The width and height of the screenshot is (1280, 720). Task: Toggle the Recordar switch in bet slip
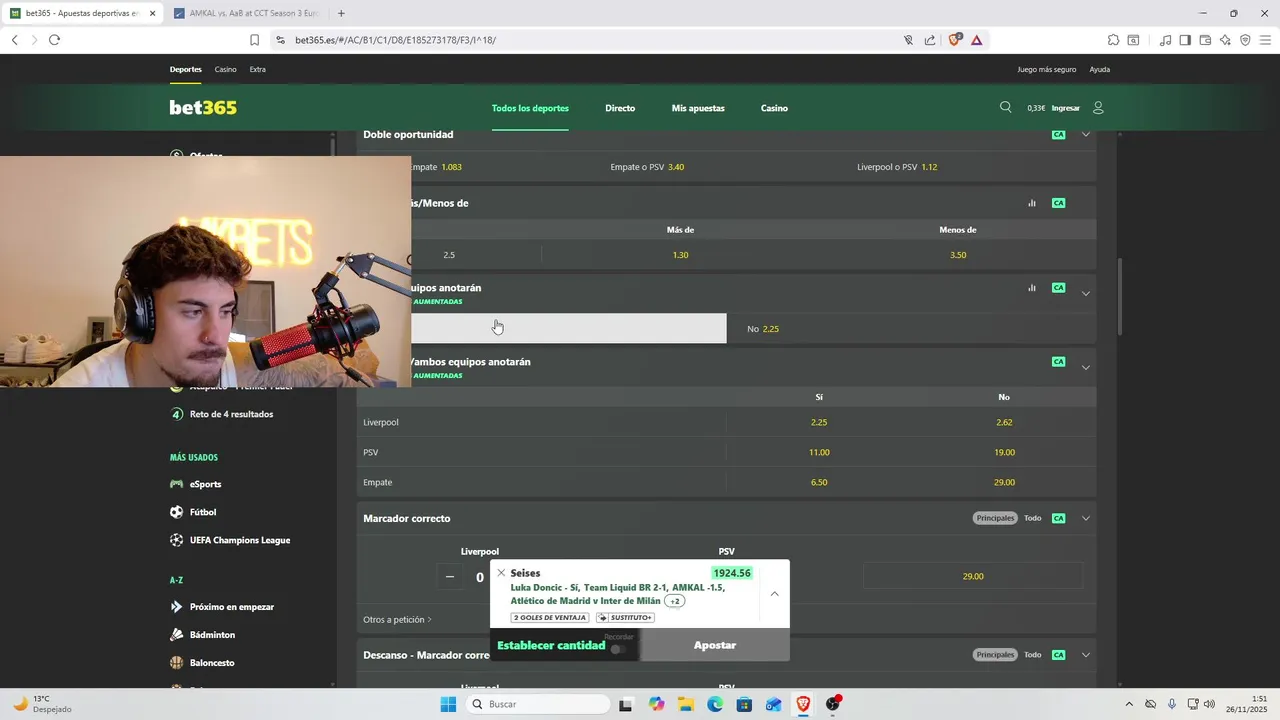coord(618,649)
